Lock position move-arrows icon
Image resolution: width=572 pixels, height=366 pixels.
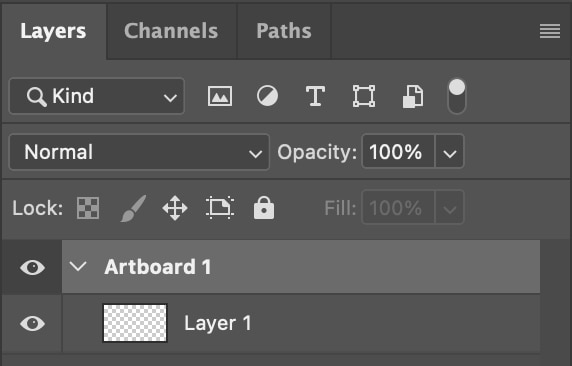[x=175, y=208]
